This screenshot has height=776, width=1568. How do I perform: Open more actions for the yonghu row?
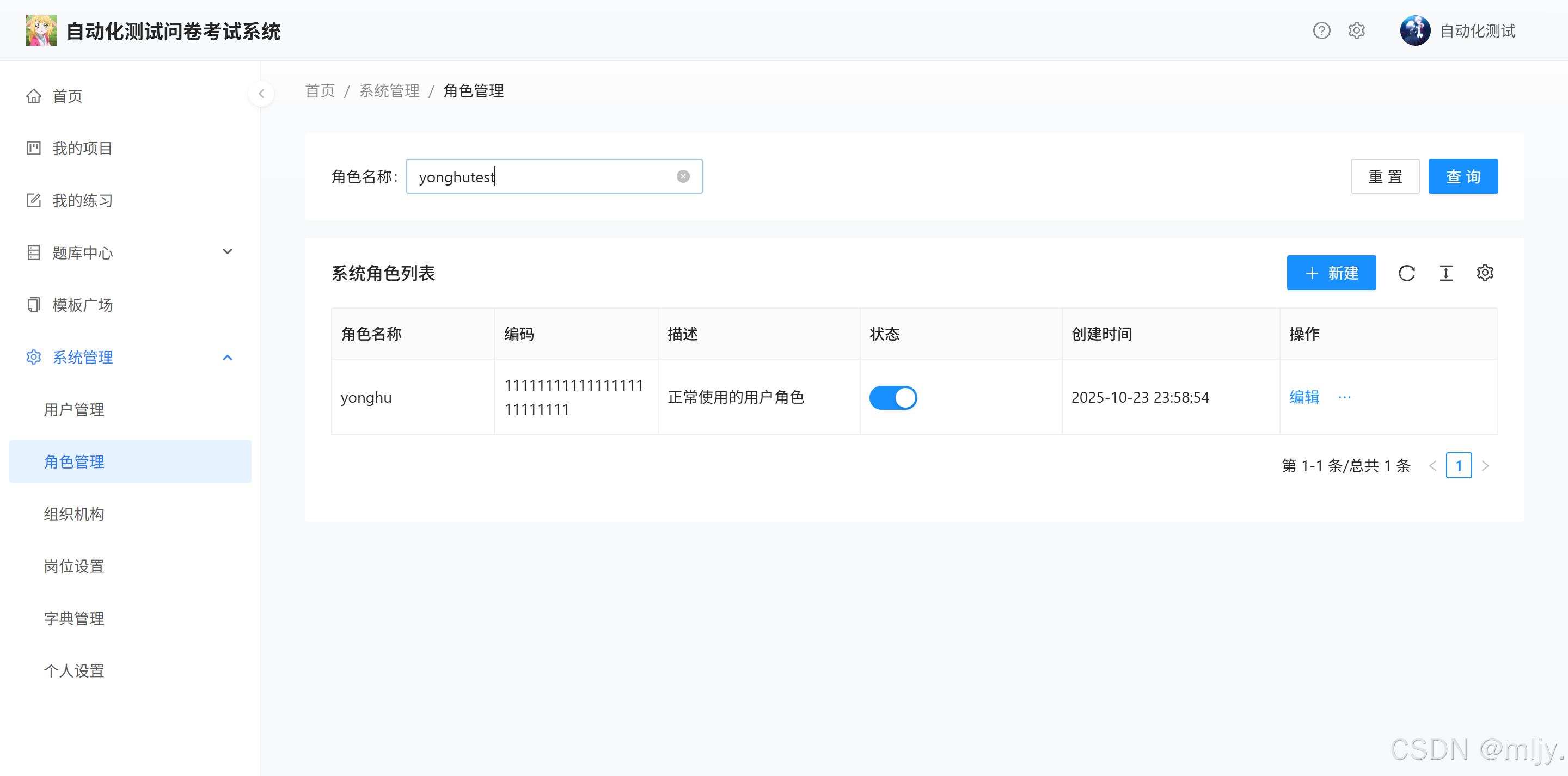click(1345, 397)
